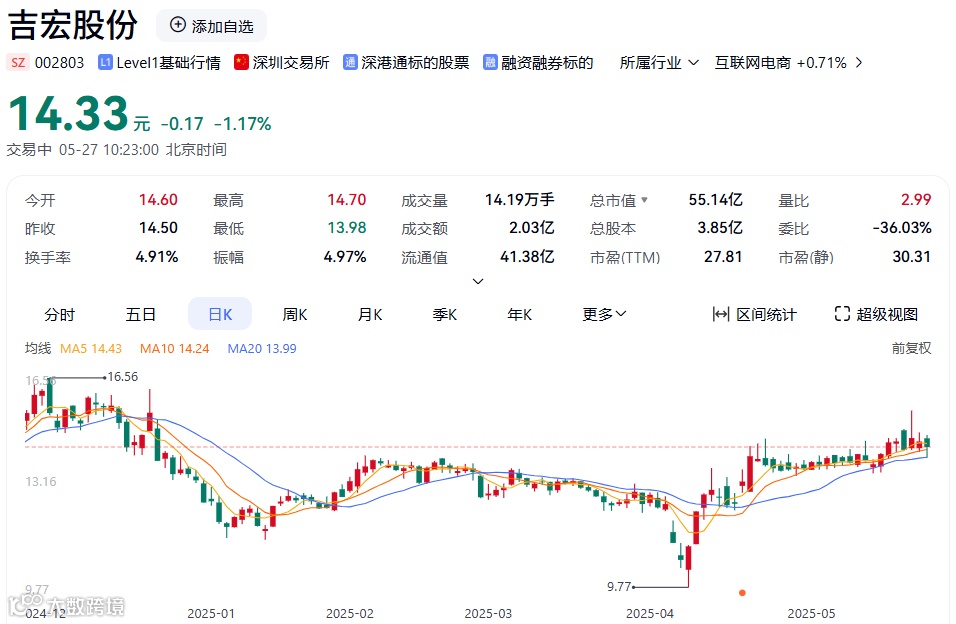Open the 超级视图 view
The height and width of the screenshot is (624, 956).
click(x=876, y=314)
